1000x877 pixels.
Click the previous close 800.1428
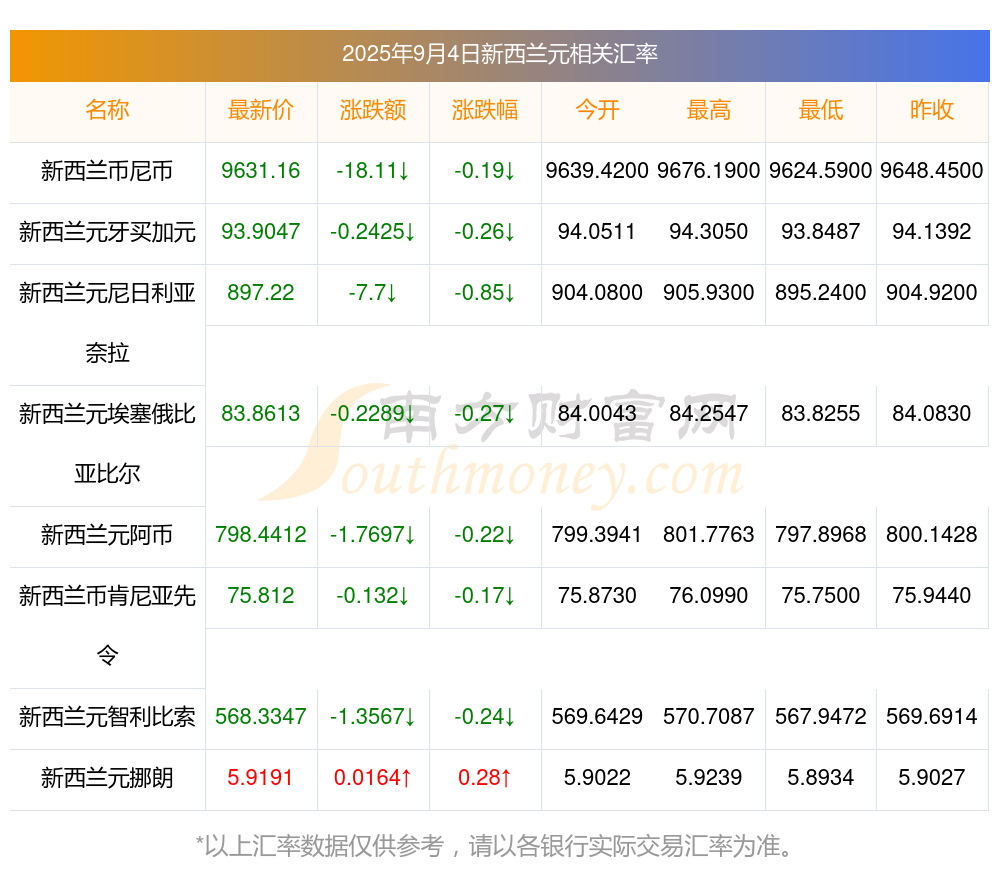pos(932,534)
